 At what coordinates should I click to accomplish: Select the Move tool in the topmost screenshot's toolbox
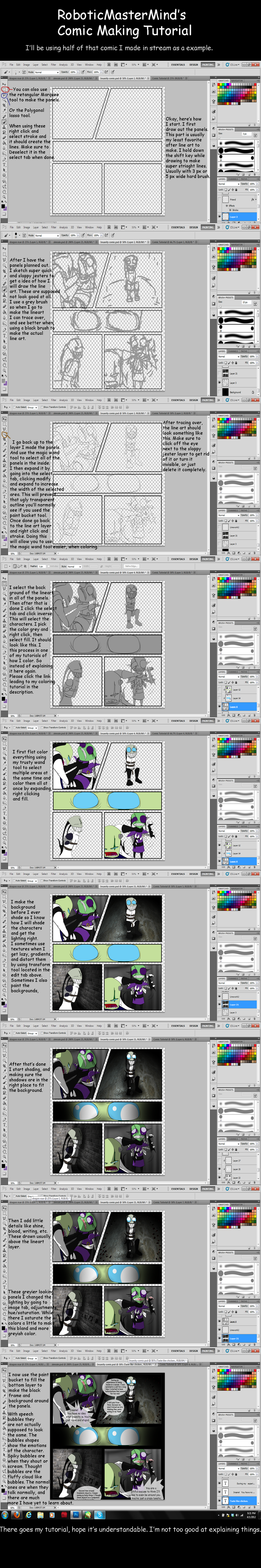pos(4,84)
